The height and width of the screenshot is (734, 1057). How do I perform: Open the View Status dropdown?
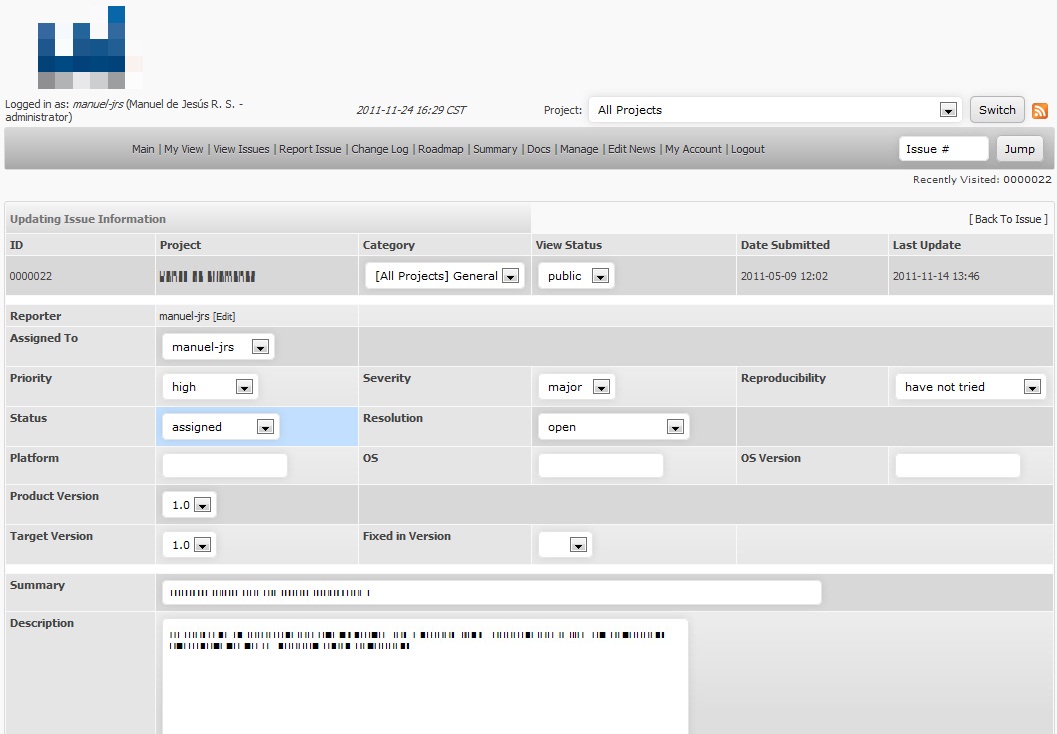click(577, 276)
